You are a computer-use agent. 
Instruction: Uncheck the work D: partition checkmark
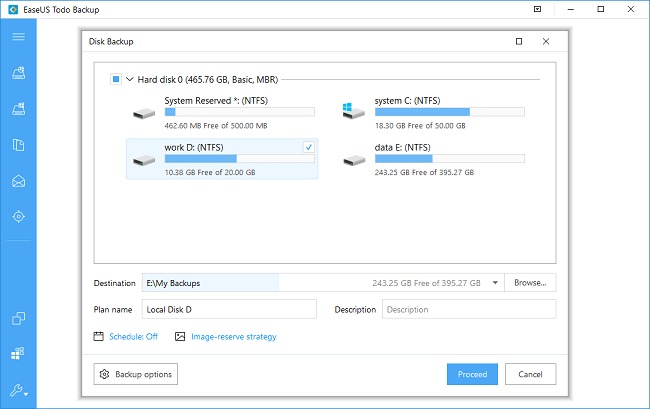308,147
